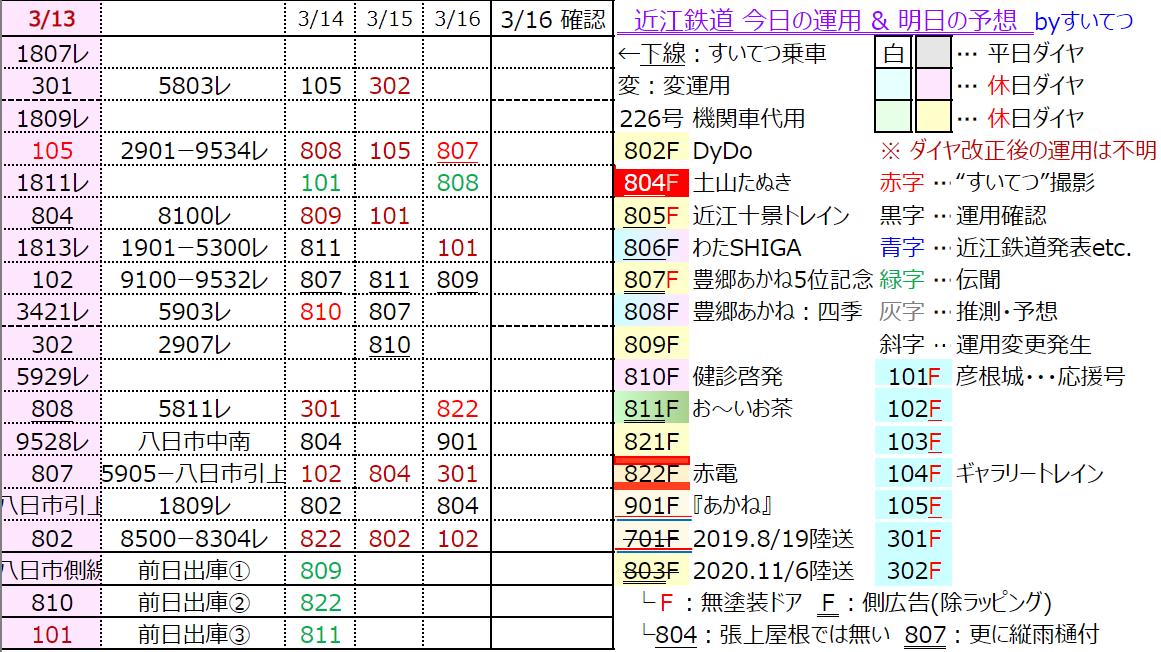This screenshot has width=1161, height=652.
Task: Click the white 白 legend swatch
Action: point(893,53)
